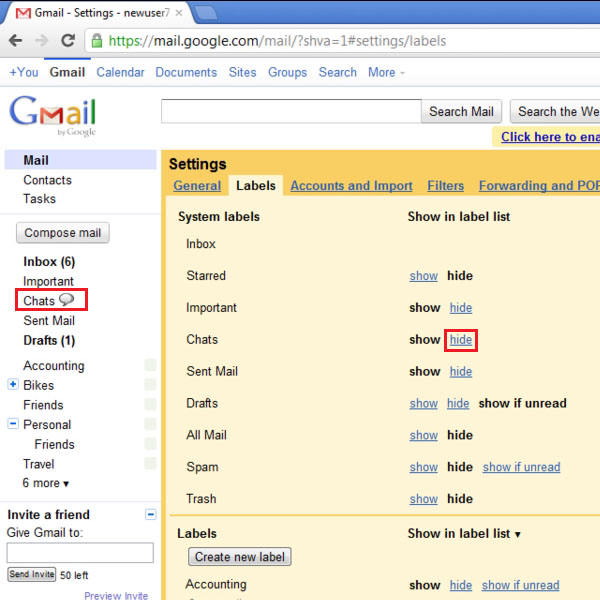Switch to the Filters settings tab
600x600 pixels.
point(445,186)
